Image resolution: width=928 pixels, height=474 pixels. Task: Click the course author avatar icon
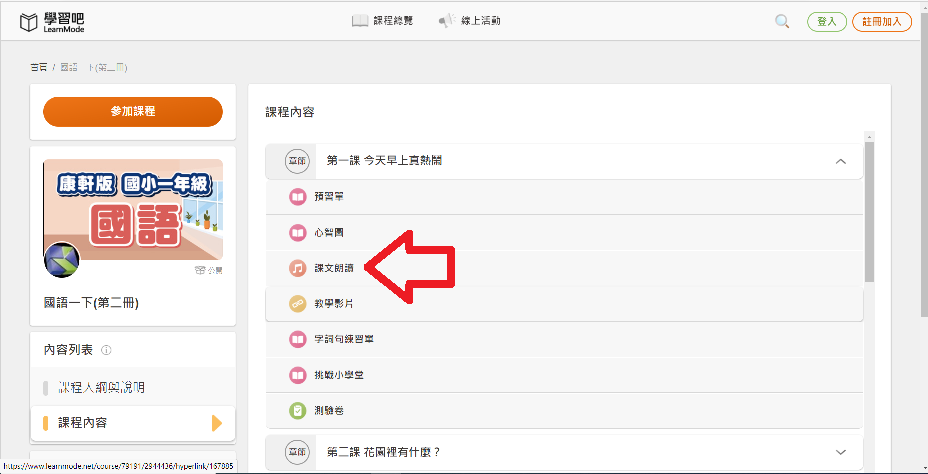[x=62, y=259]
